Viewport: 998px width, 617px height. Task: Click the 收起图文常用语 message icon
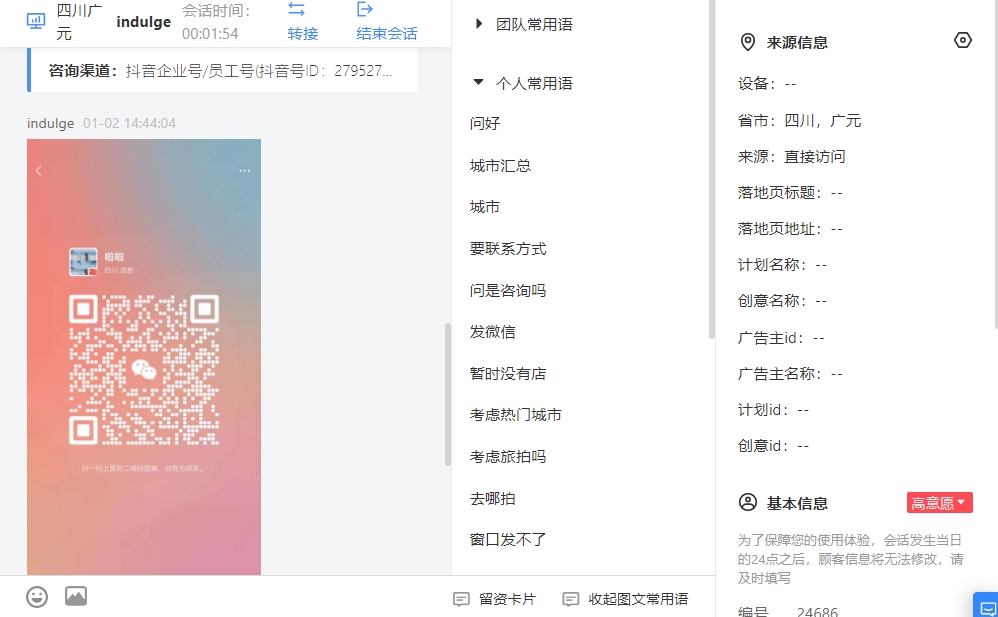(571, 599)
